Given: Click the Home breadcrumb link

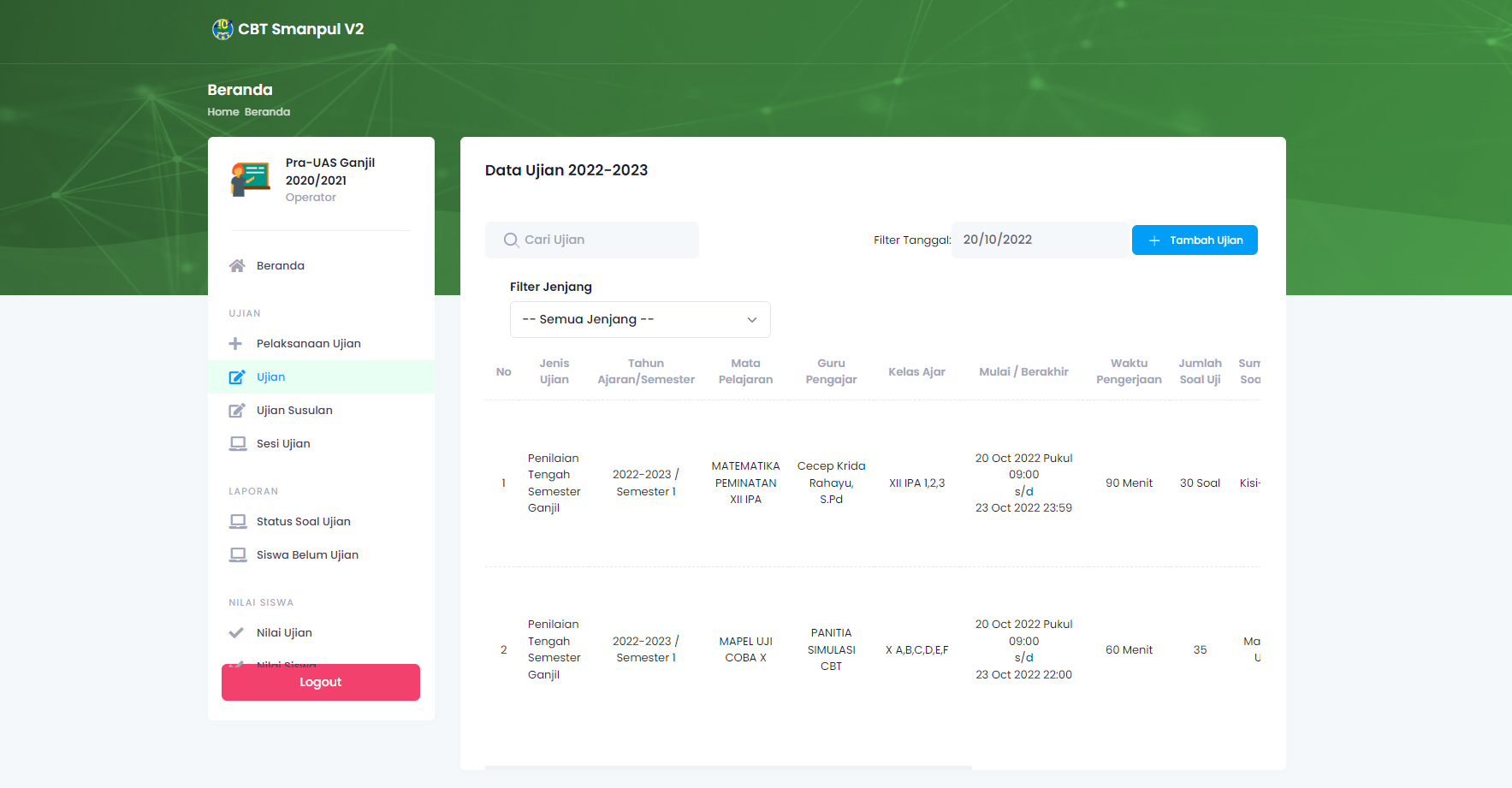Looking at the screenshot, I should point(222,112).
